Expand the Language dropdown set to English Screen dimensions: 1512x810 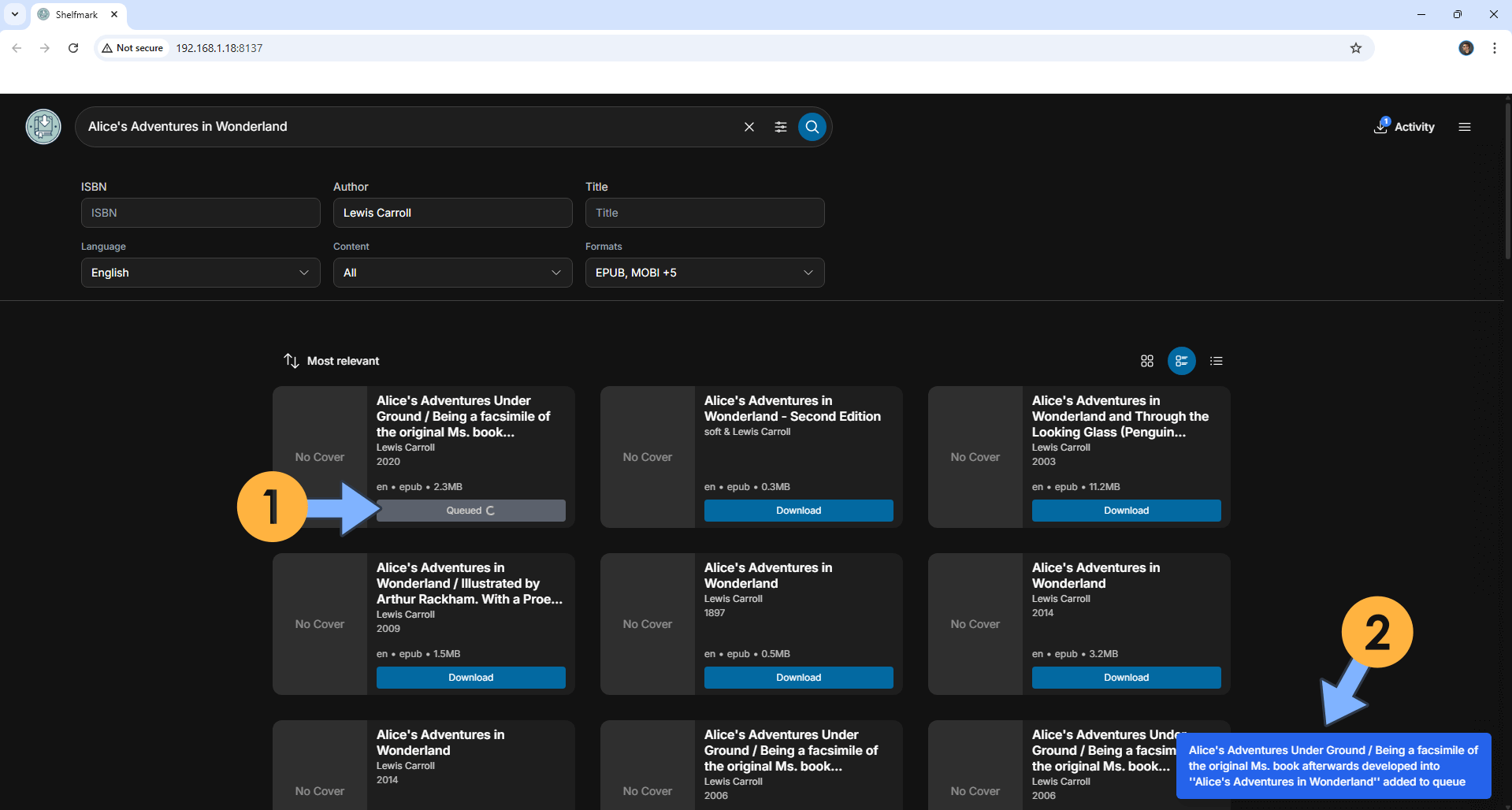click(200, 273)
